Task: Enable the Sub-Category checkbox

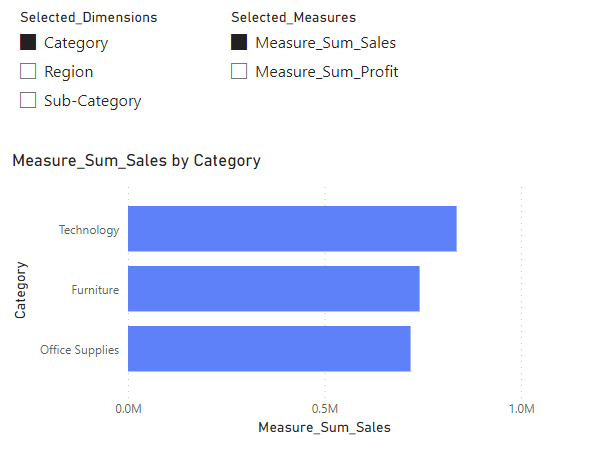Action: 28,100
